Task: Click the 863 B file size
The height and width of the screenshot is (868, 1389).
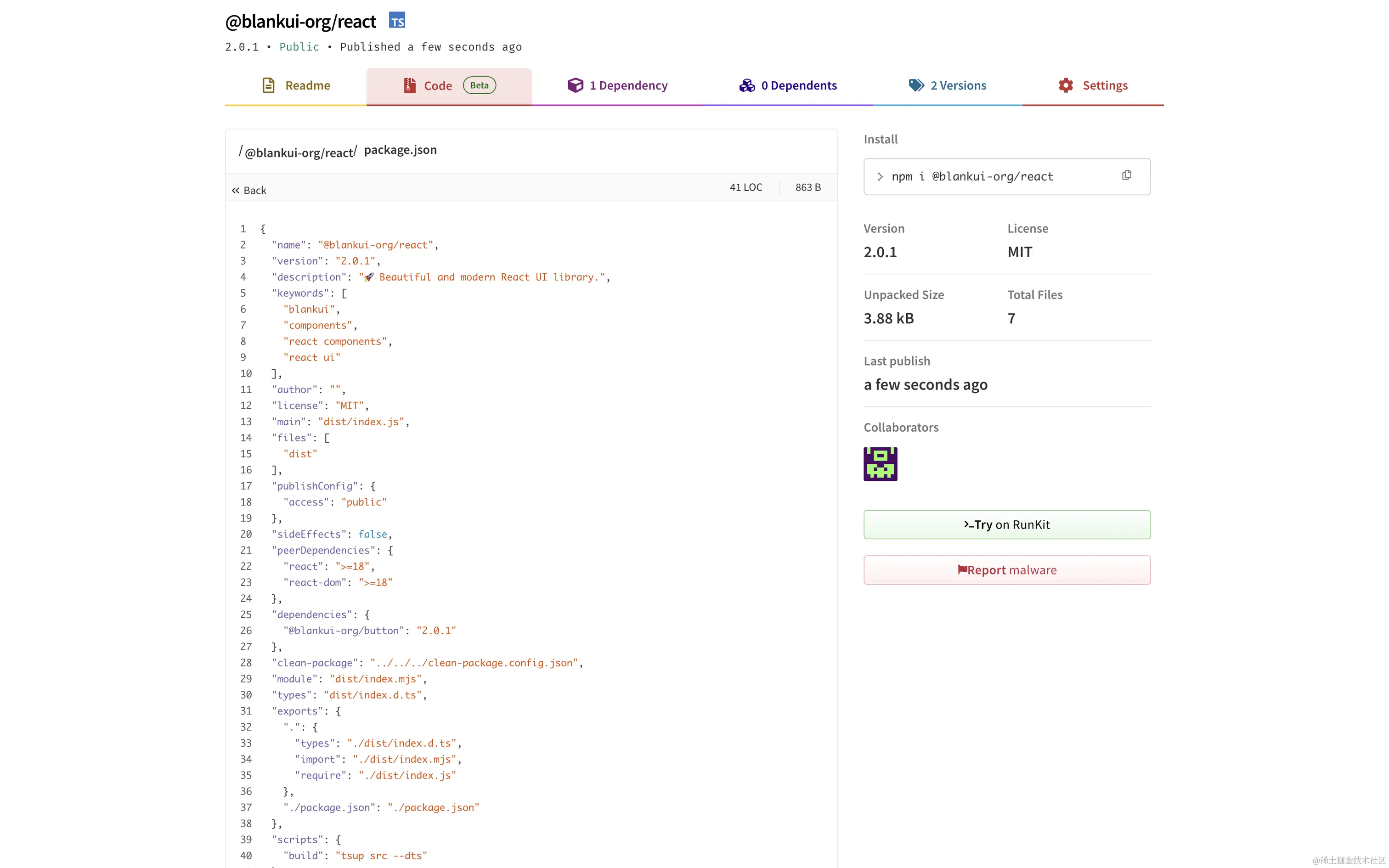Action: tap(807, 188)
